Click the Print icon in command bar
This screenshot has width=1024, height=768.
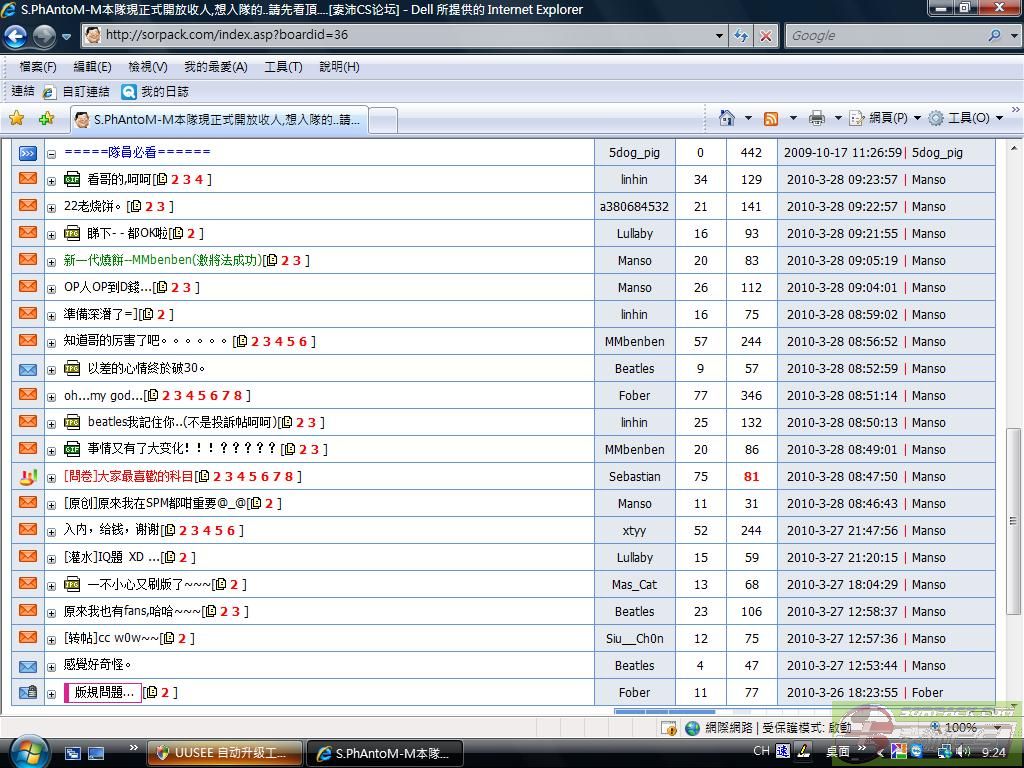pos(816,118)
